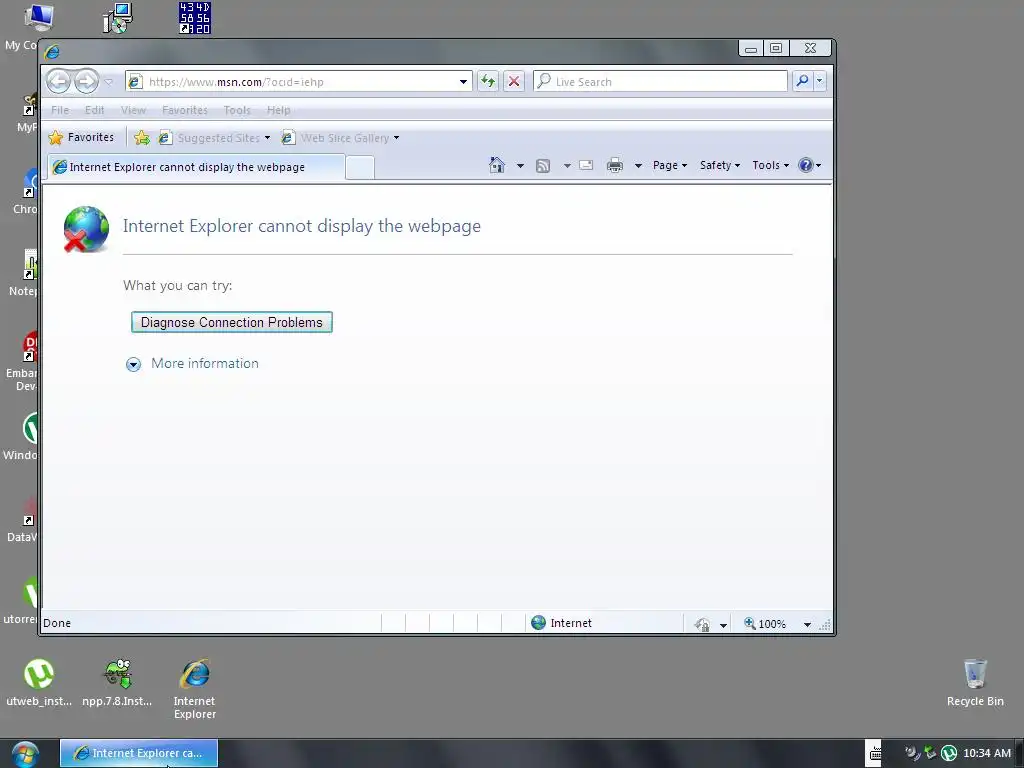Open the Help menu

pos(278,110)
